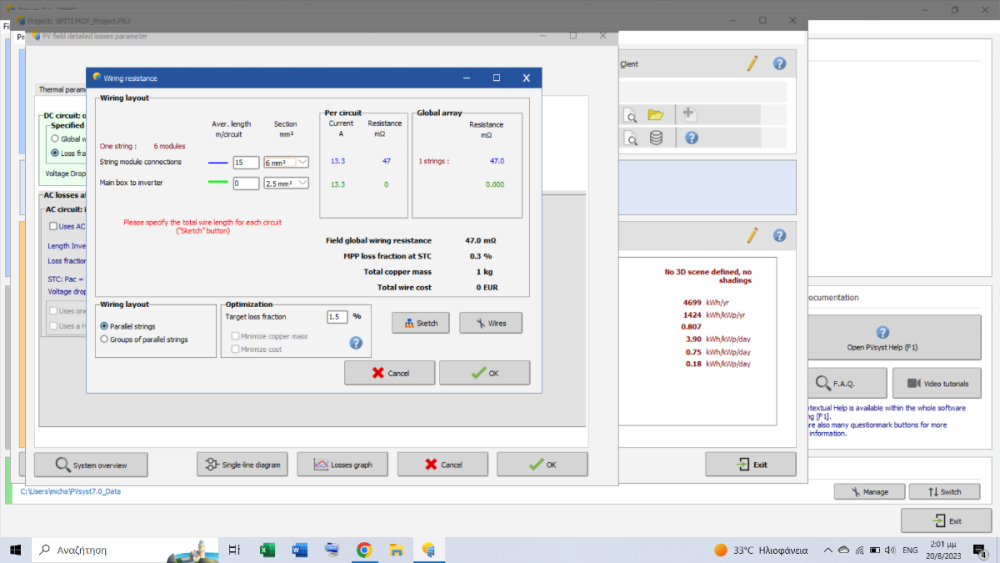Select the Parallel strings radio button
The width and height of the screenshot is (1000, 563).
tap(105, 326)
